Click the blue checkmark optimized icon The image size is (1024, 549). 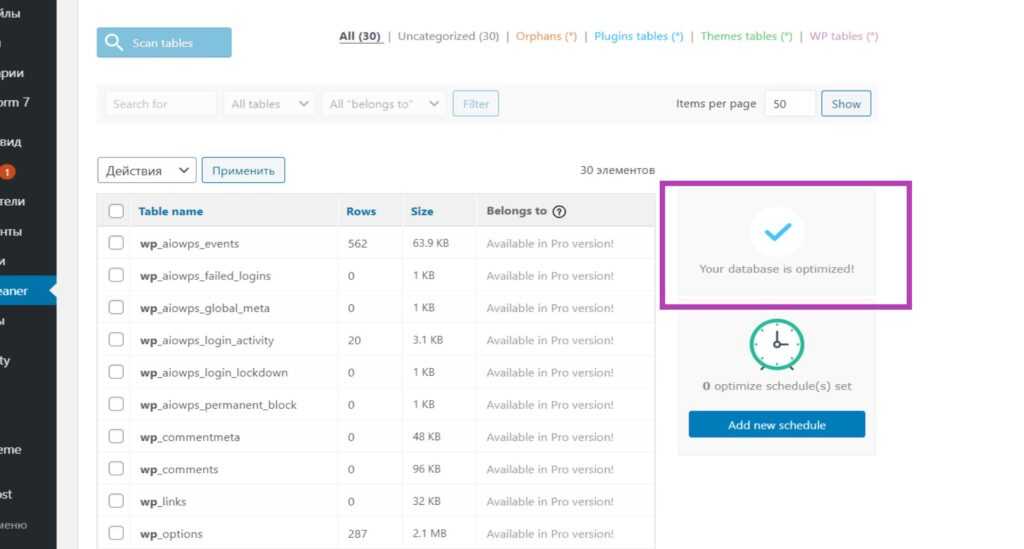[x=777, y=232]
